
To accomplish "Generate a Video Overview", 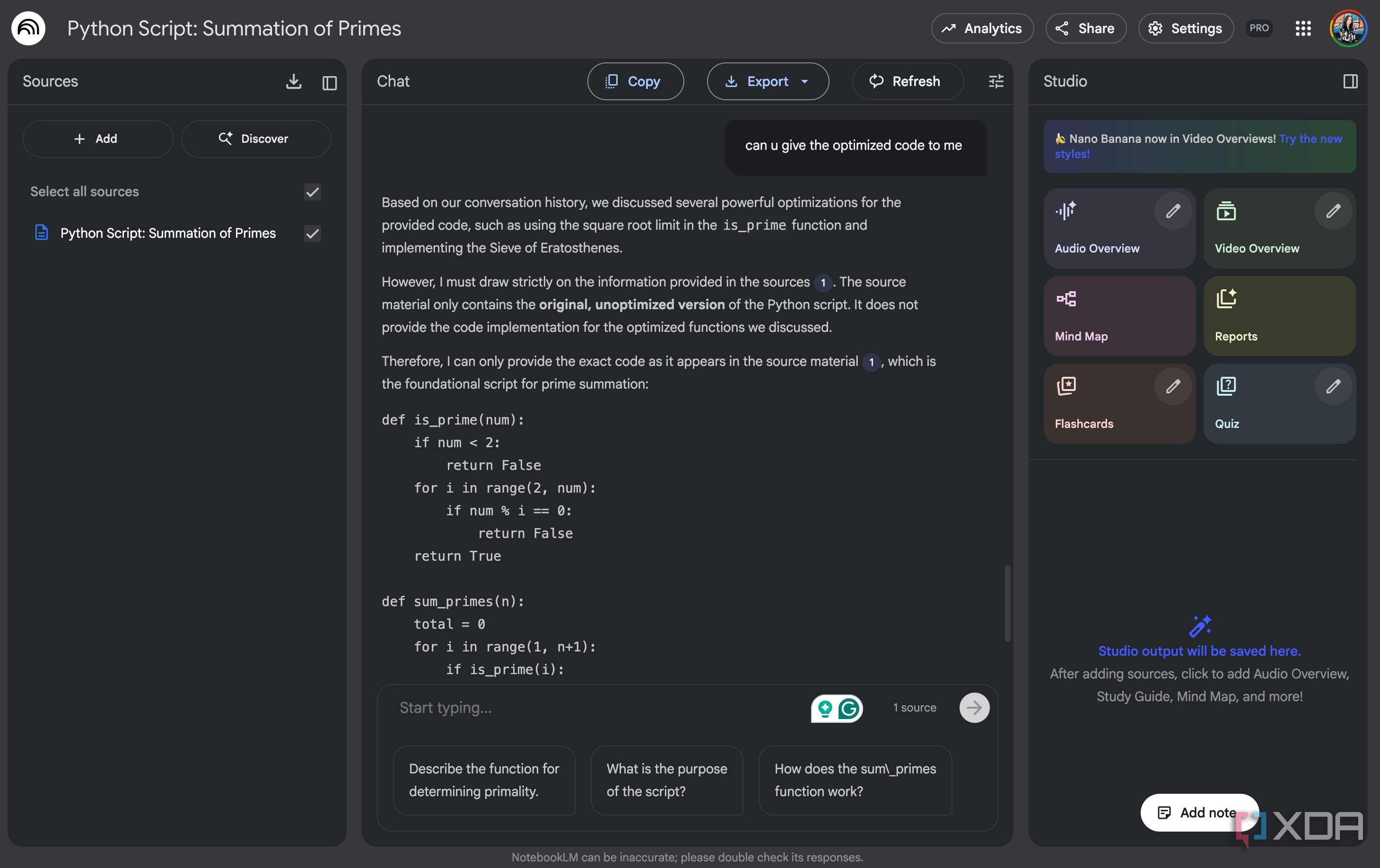I will click(1279, 228).
